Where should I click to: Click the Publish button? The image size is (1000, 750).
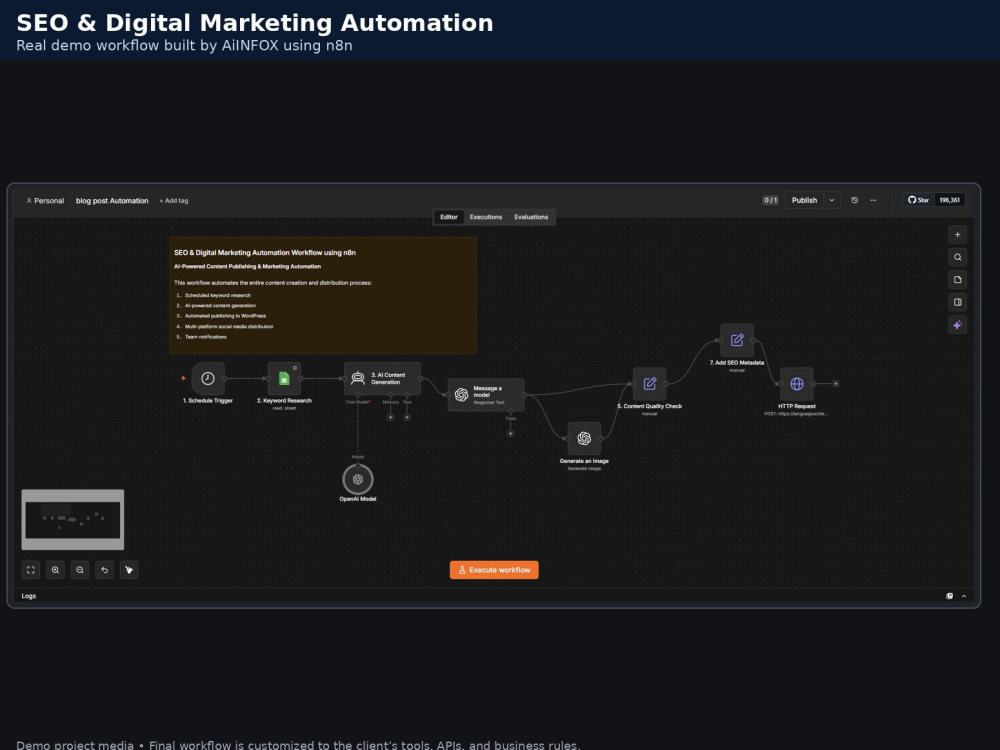click(804, 200)
